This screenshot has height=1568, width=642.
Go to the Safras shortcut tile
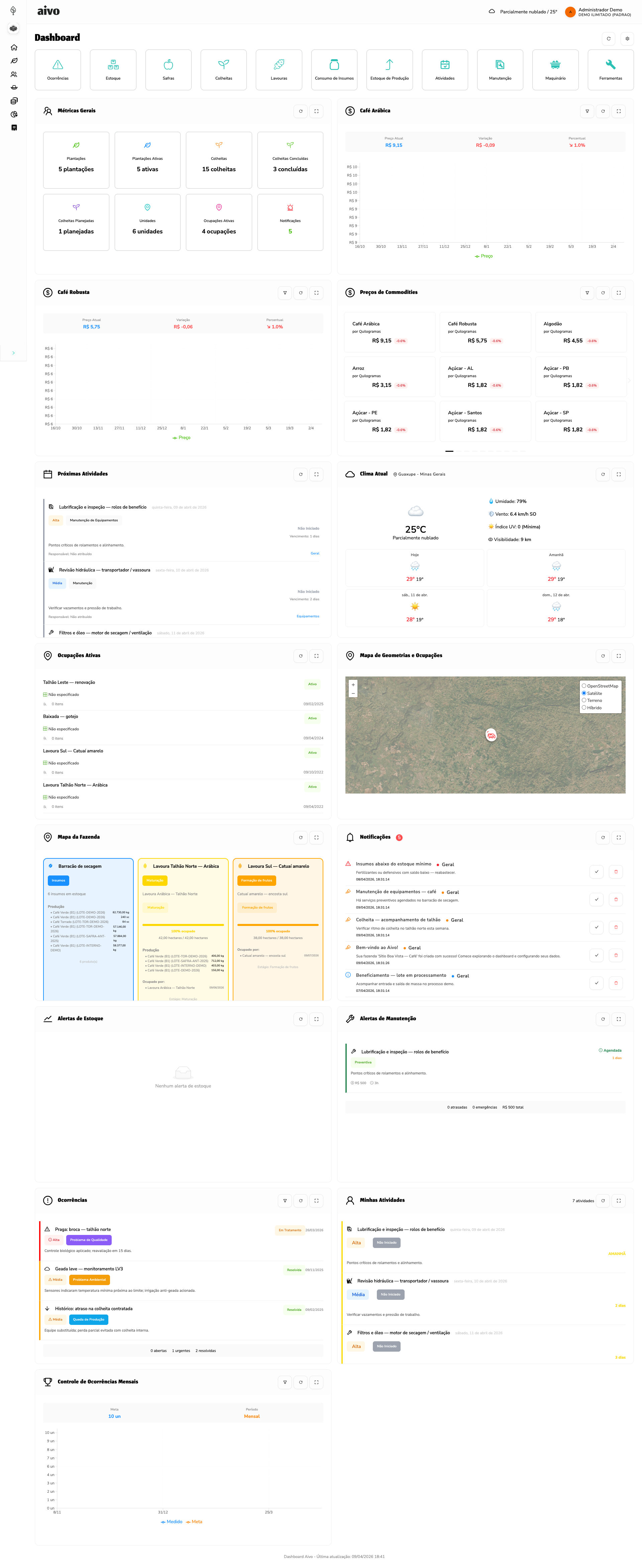coord(169,70)
